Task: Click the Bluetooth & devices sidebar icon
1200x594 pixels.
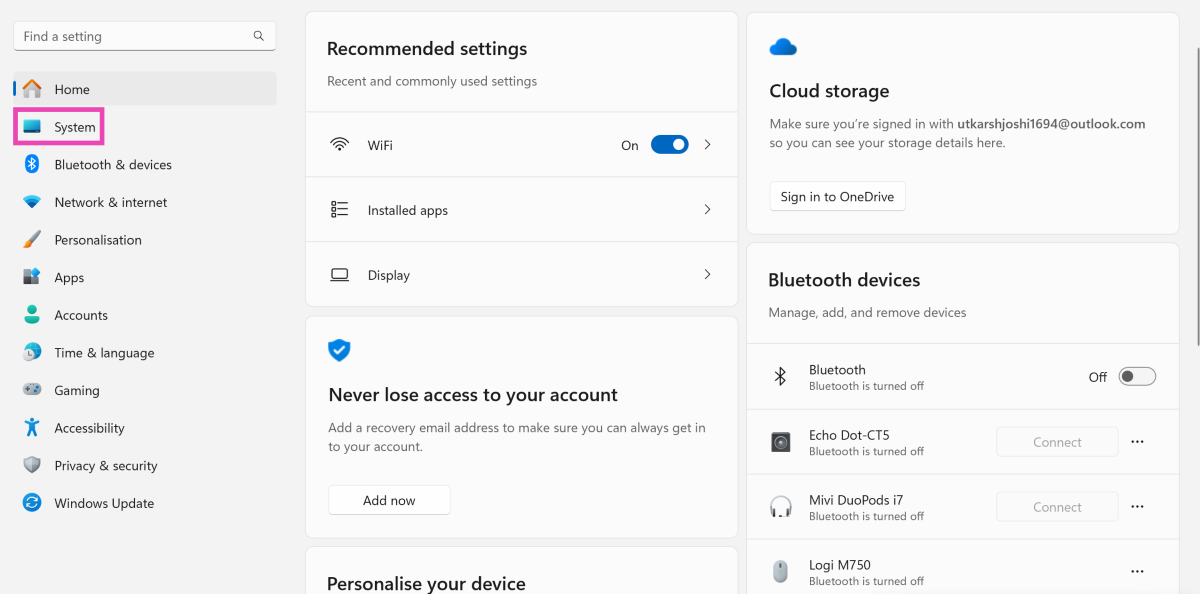Action: point(32,165)
